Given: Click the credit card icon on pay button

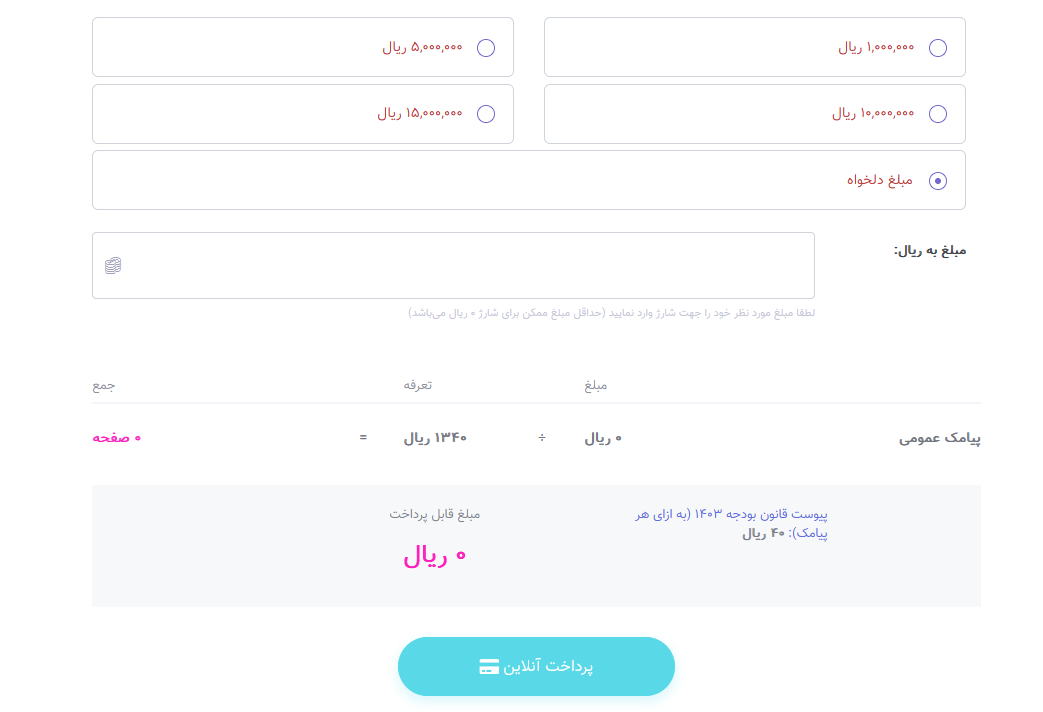Looking at the screenshot, I should point(489,667).
